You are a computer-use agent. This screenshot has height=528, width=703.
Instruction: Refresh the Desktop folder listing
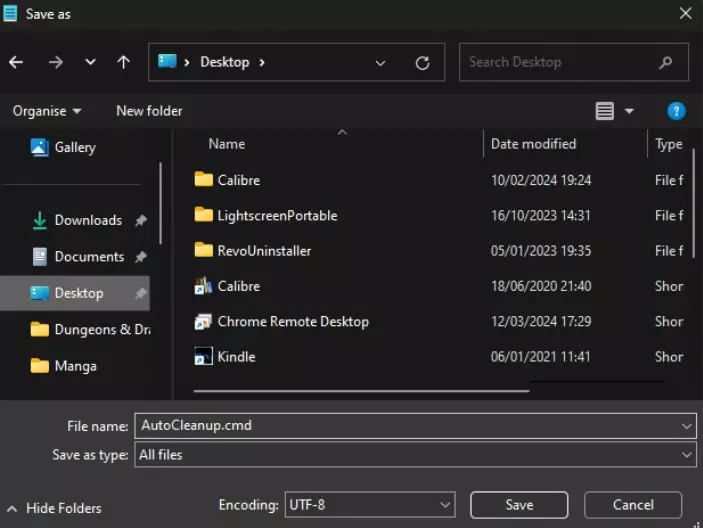pyautogui.click(x=422, y=62)
